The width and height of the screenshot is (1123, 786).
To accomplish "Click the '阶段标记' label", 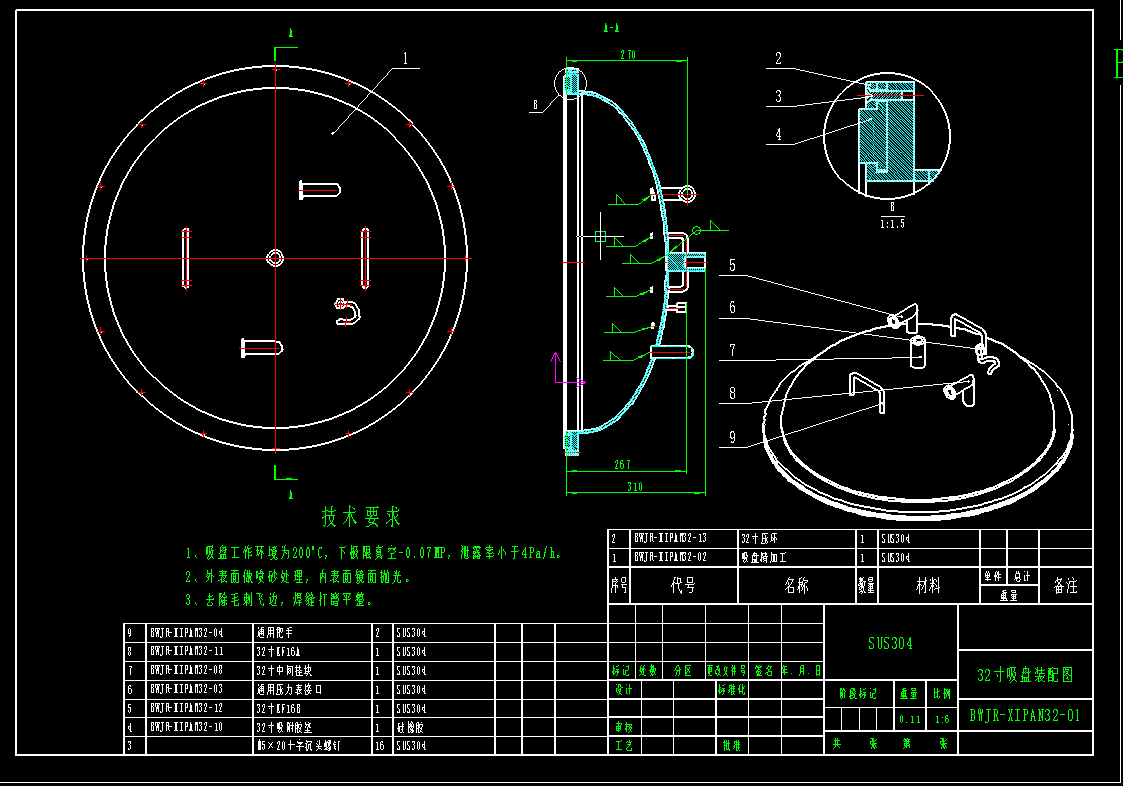I will (x=858, y=694).
